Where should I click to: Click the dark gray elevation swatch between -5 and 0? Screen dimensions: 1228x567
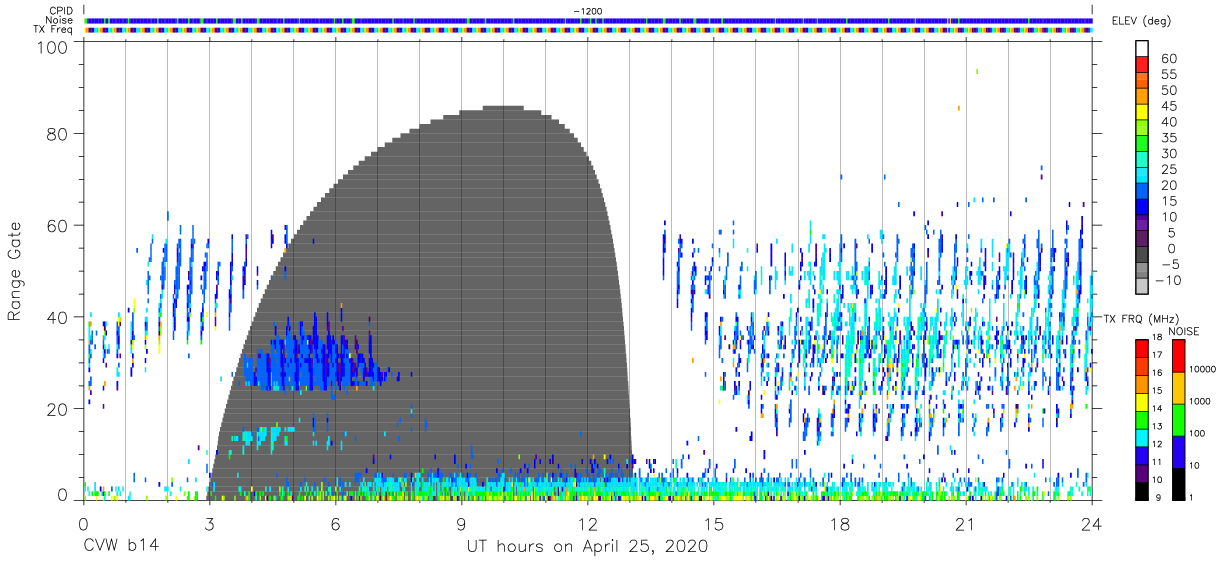(1144, 255)
